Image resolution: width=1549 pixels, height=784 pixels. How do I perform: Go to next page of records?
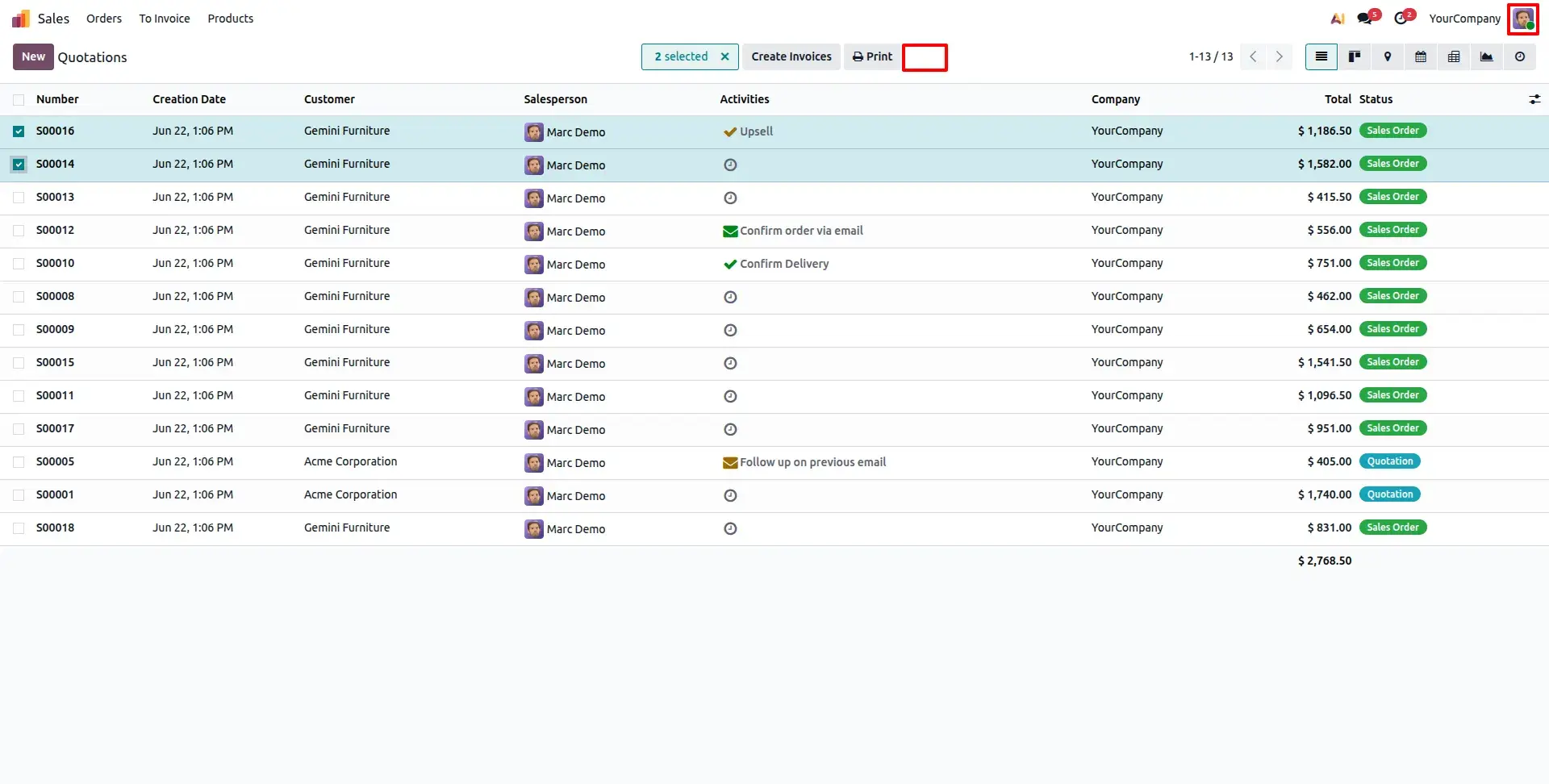(1279, 56)
